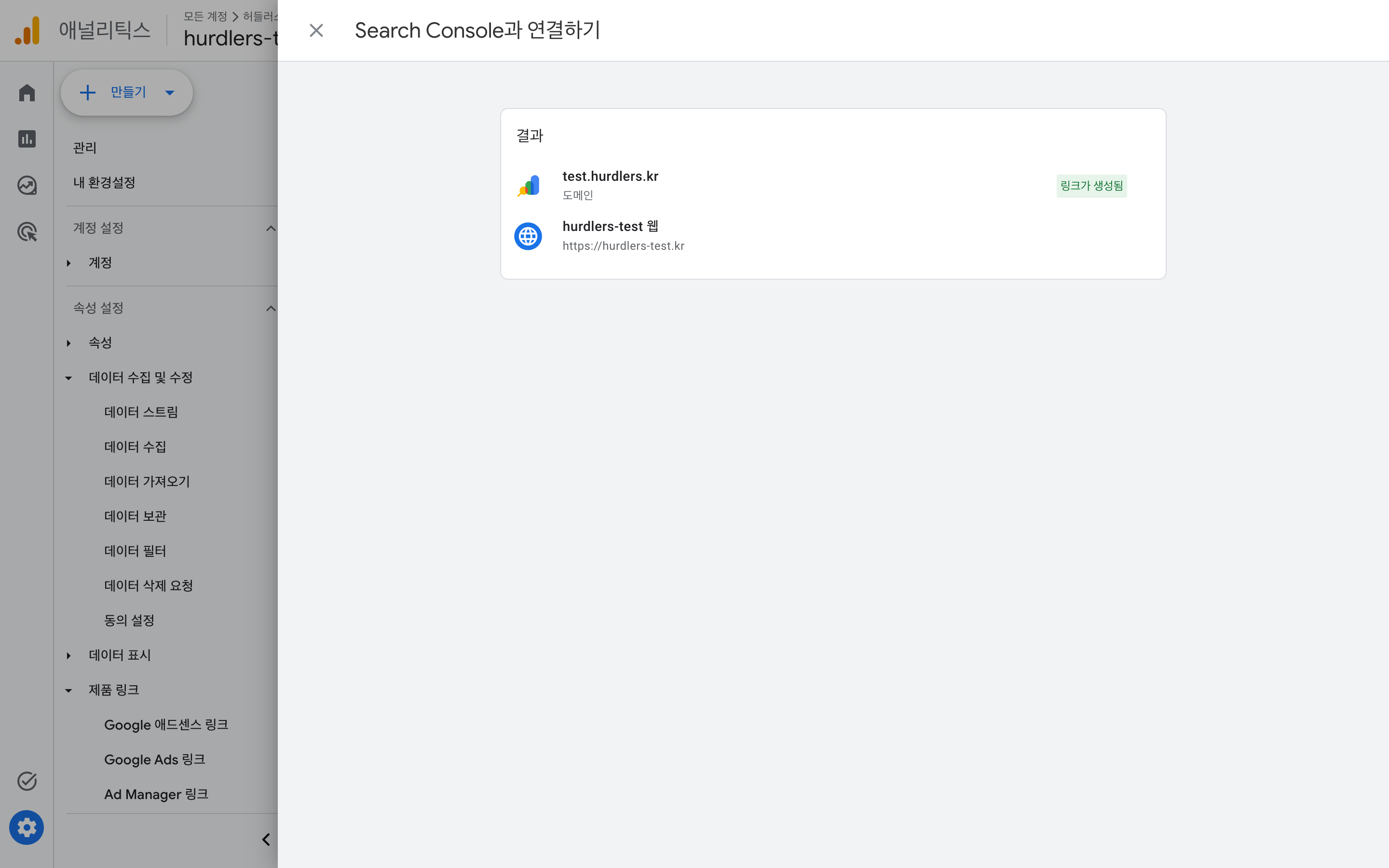Open 데이터 가져오기 page
The width and height of the screenshot is (1389, 868).
pos(147,482)
